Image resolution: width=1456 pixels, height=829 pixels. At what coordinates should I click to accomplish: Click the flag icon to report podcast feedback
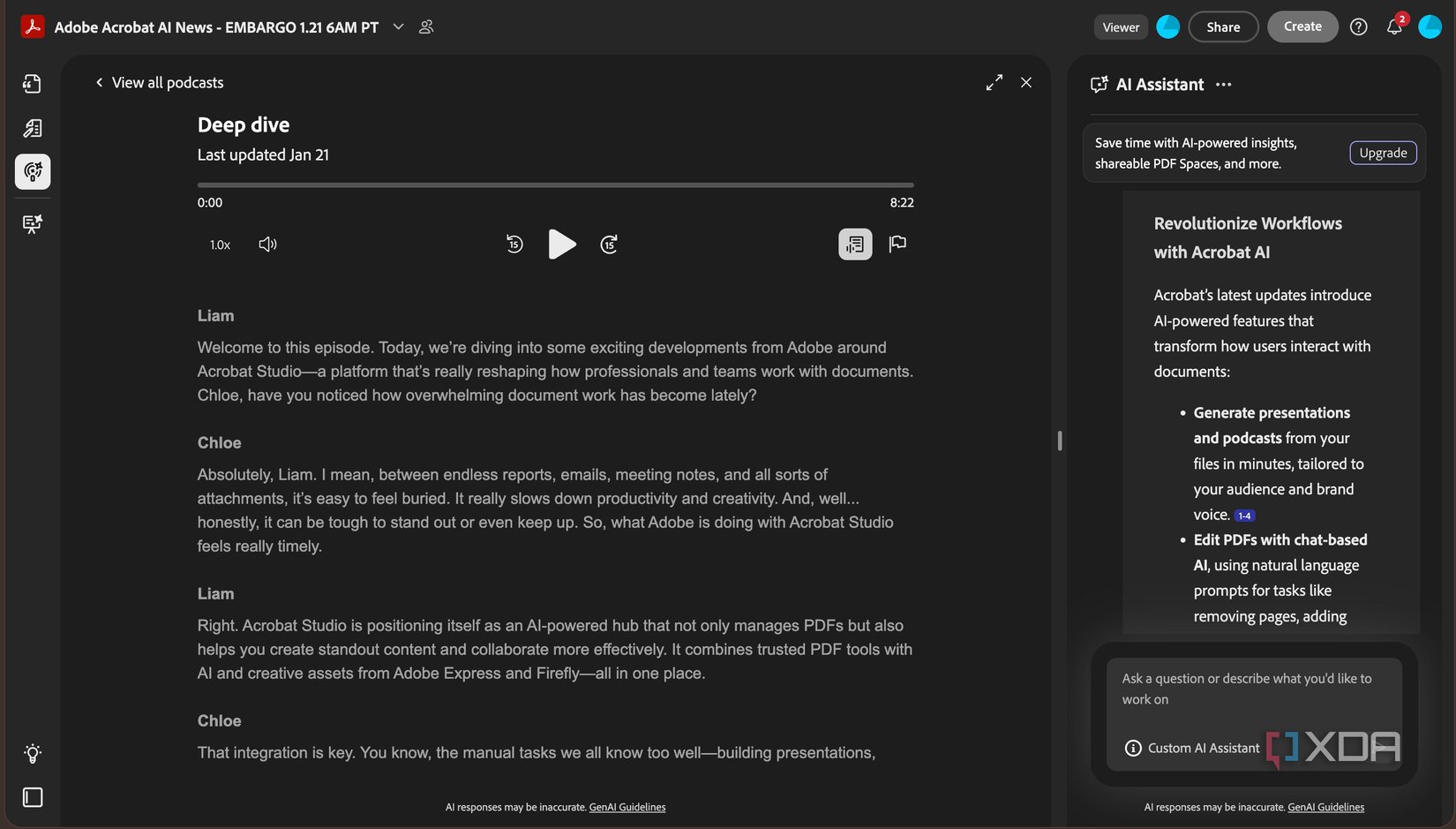click(x=897, y=244)
